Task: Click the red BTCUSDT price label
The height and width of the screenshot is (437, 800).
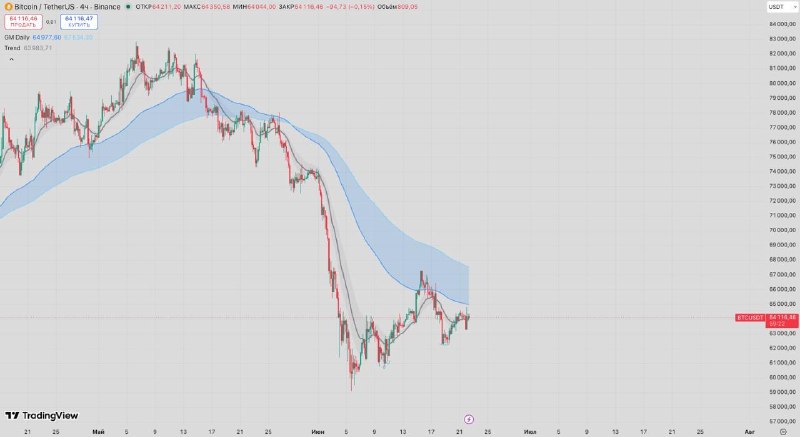Action: (x=750, y=318)
